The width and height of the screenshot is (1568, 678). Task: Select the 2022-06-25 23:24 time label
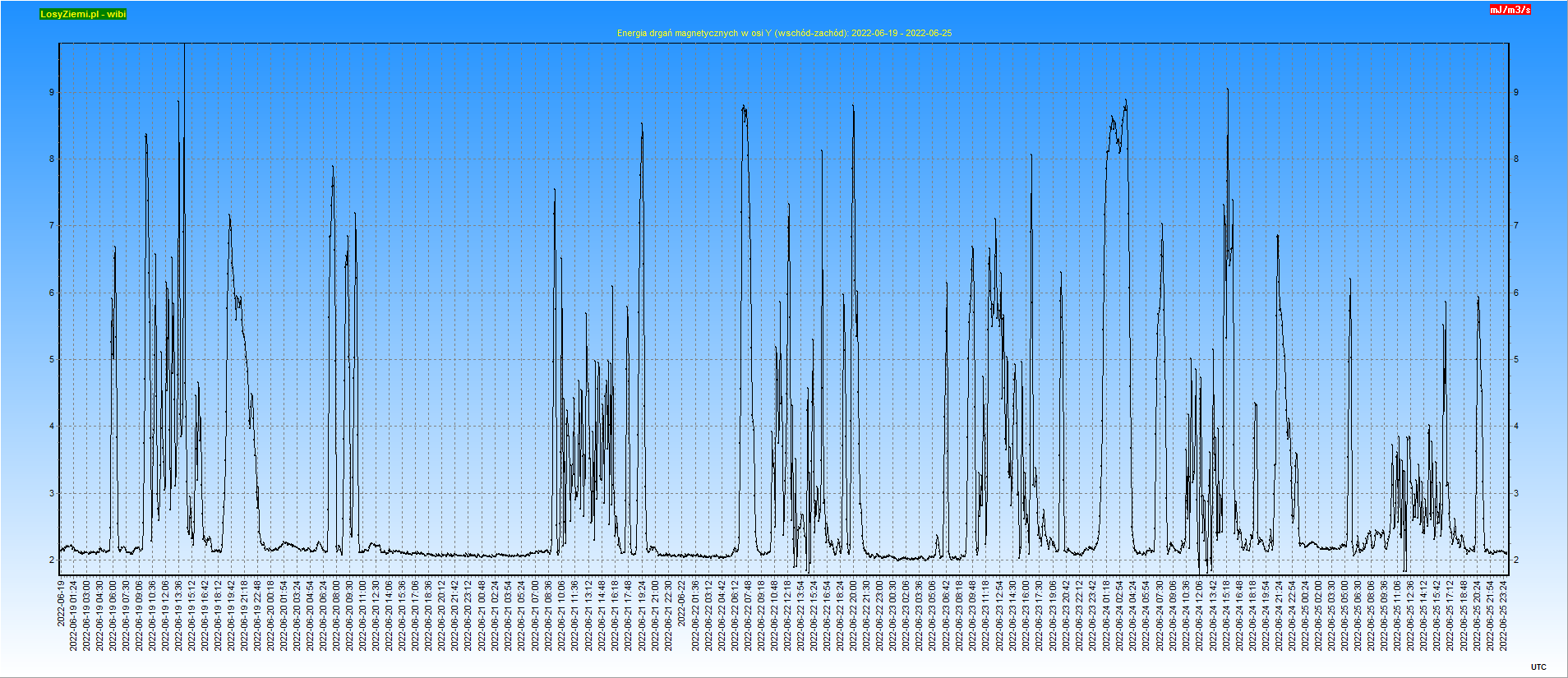tap(1504, 616)
